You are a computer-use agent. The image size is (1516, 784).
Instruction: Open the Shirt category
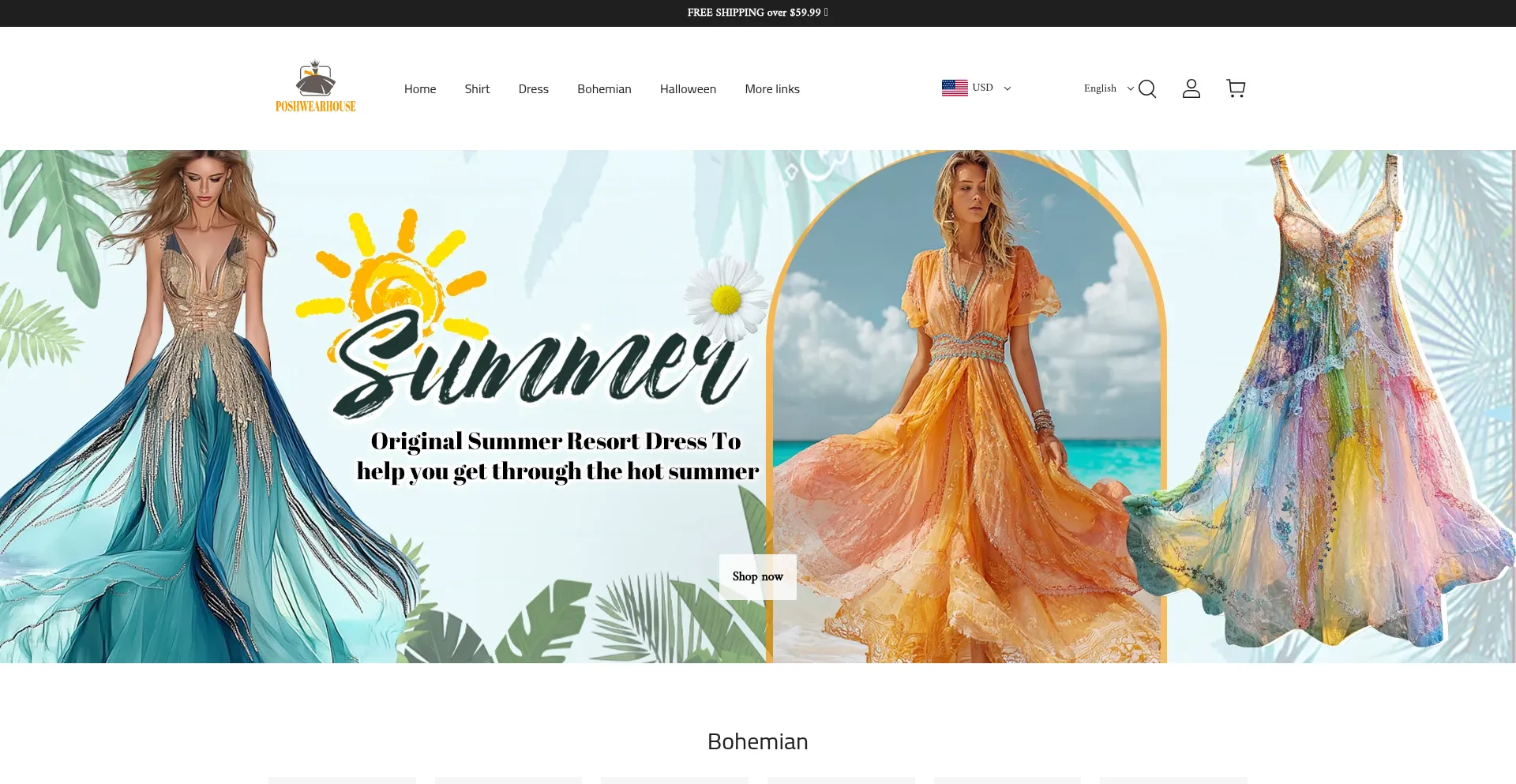point(477,88)
